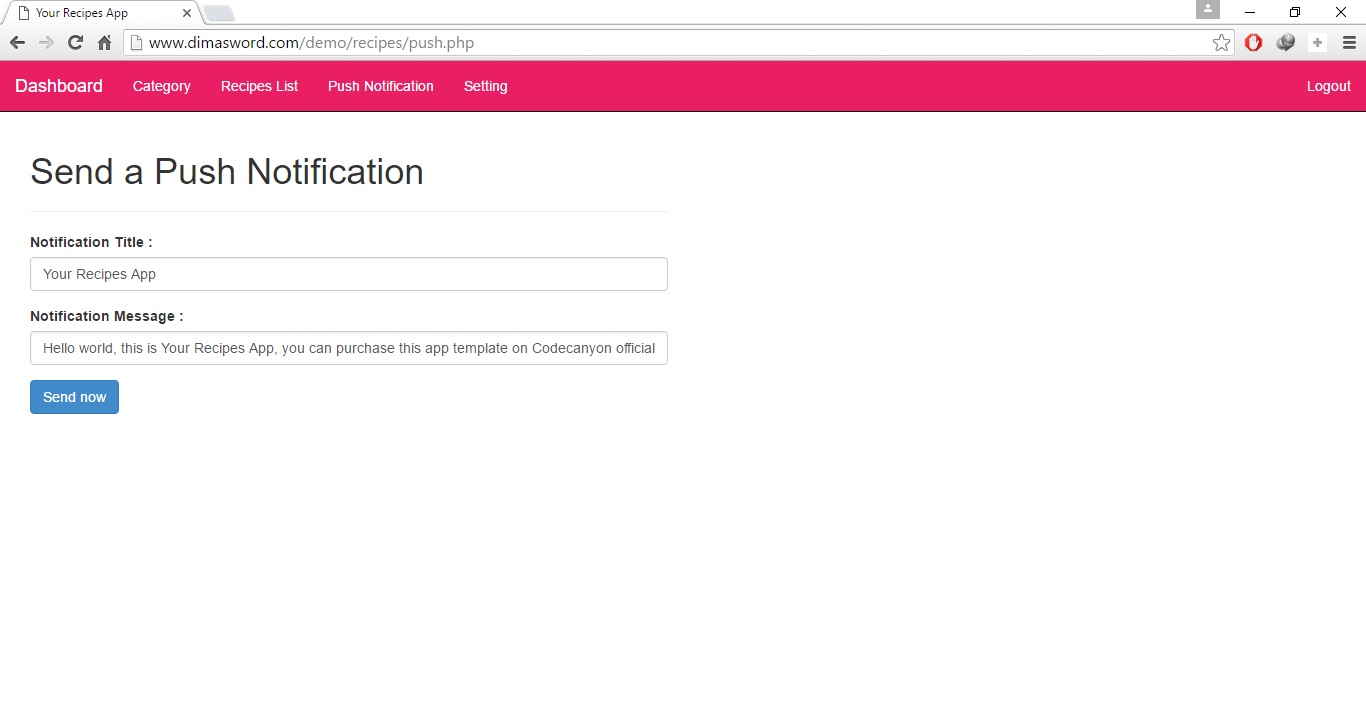Click the plus extension icon
The image size is (1366, 728).
click(x=1317, y=43)
